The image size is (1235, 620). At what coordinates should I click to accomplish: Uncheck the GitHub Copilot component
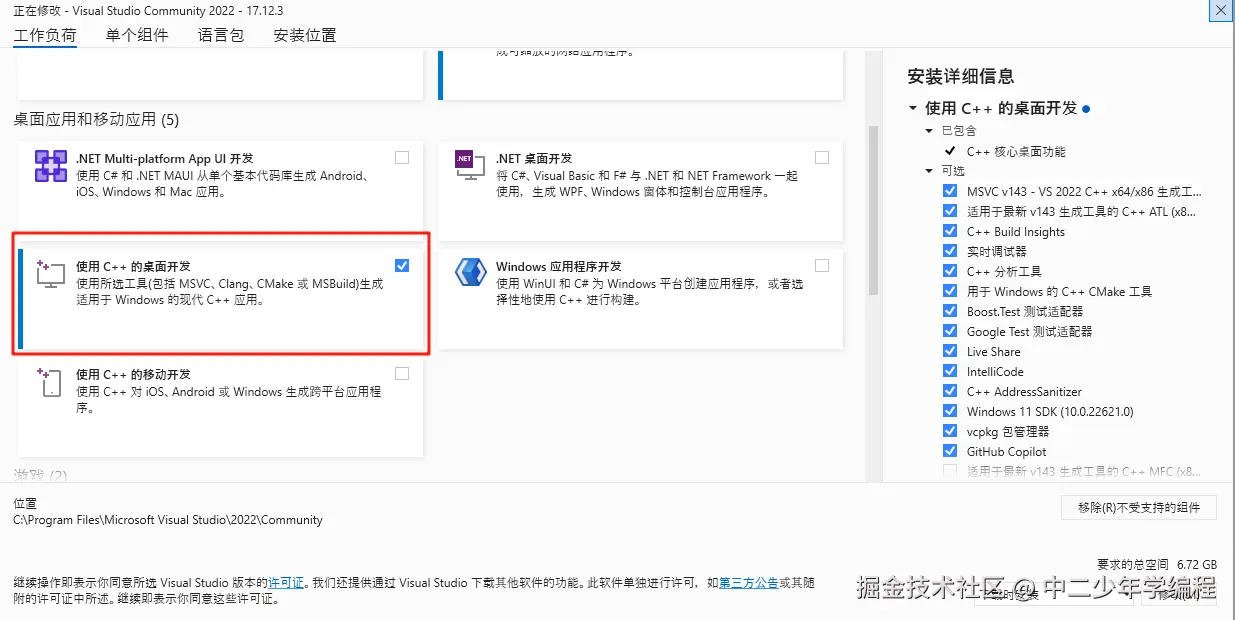[x=949, y=450]
